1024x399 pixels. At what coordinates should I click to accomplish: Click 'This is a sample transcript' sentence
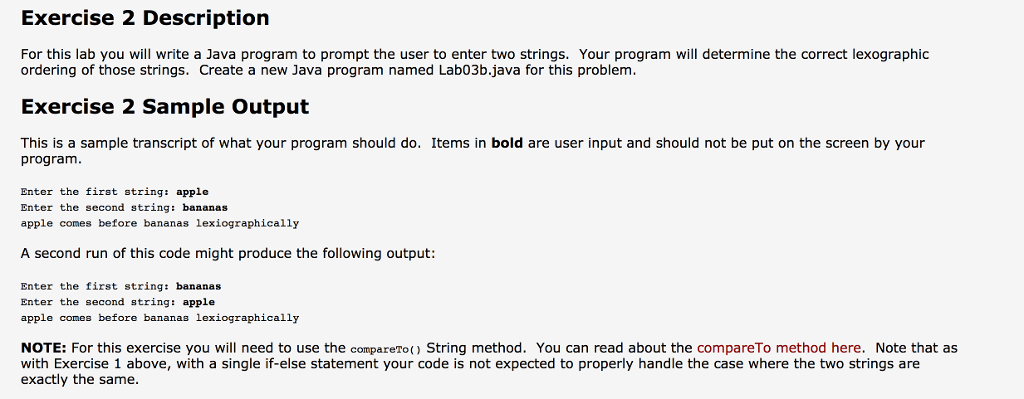coord(473,150)
